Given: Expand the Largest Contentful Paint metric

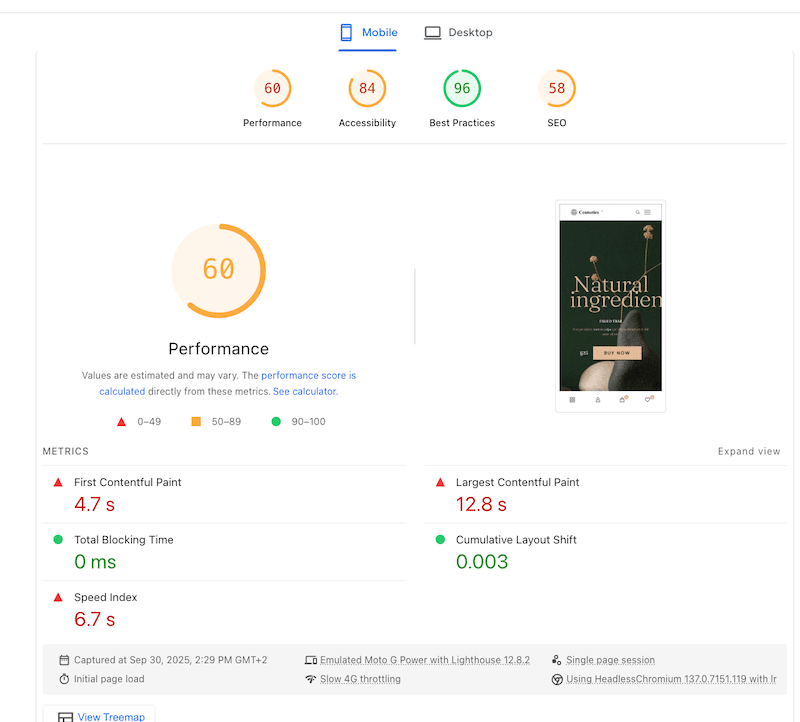Looking at the screenshot, I should 517,482.
